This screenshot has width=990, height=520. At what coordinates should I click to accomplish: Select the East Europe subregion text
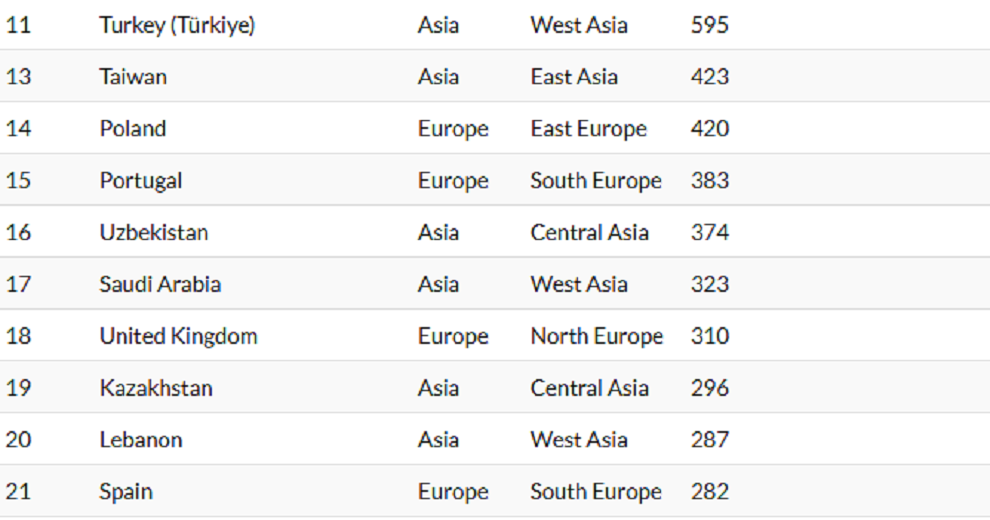[x=588, y=129]
